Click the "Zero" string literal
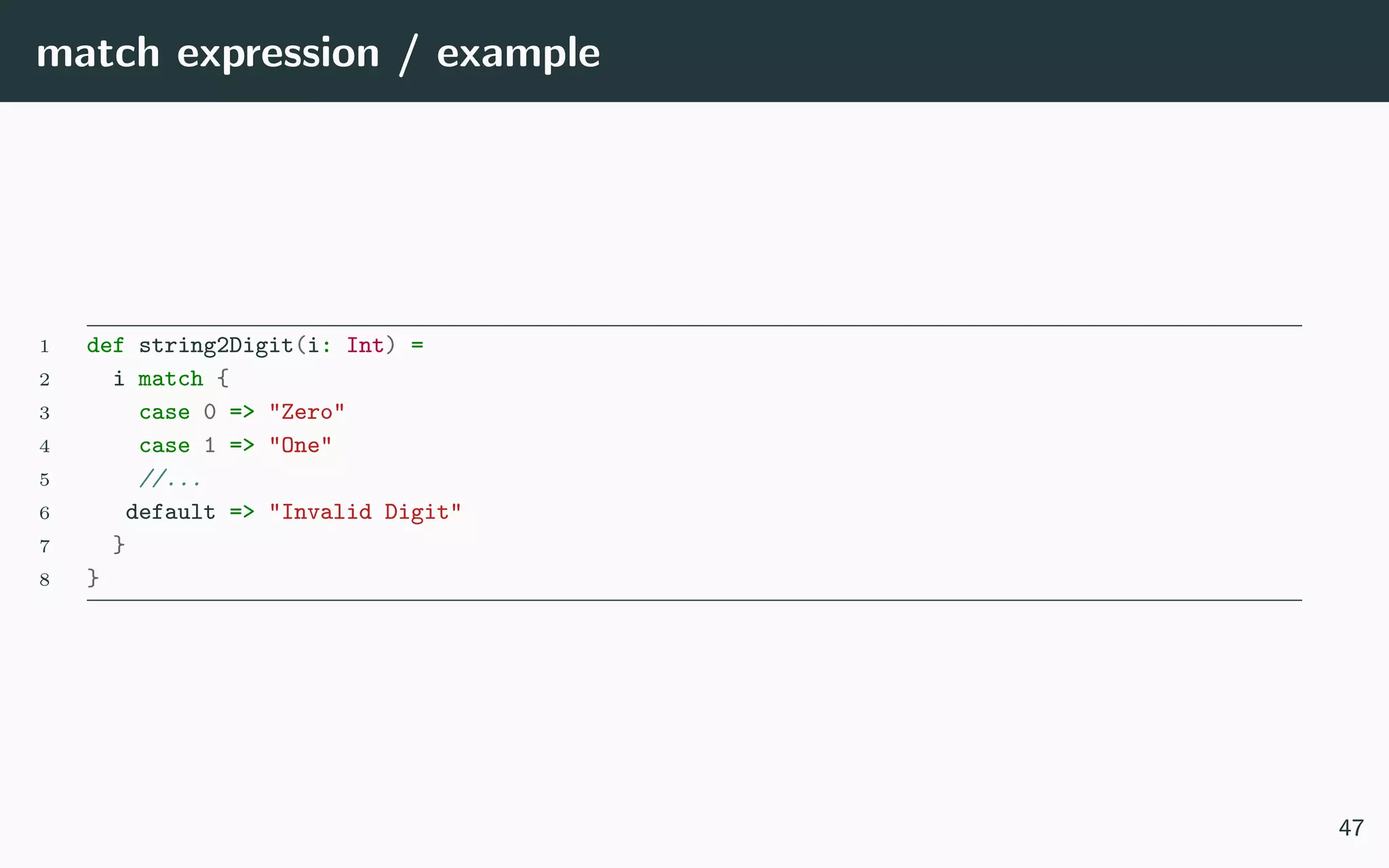Image resolution: width=1389 pixels, height=868 pixels. tap(307, 412)
